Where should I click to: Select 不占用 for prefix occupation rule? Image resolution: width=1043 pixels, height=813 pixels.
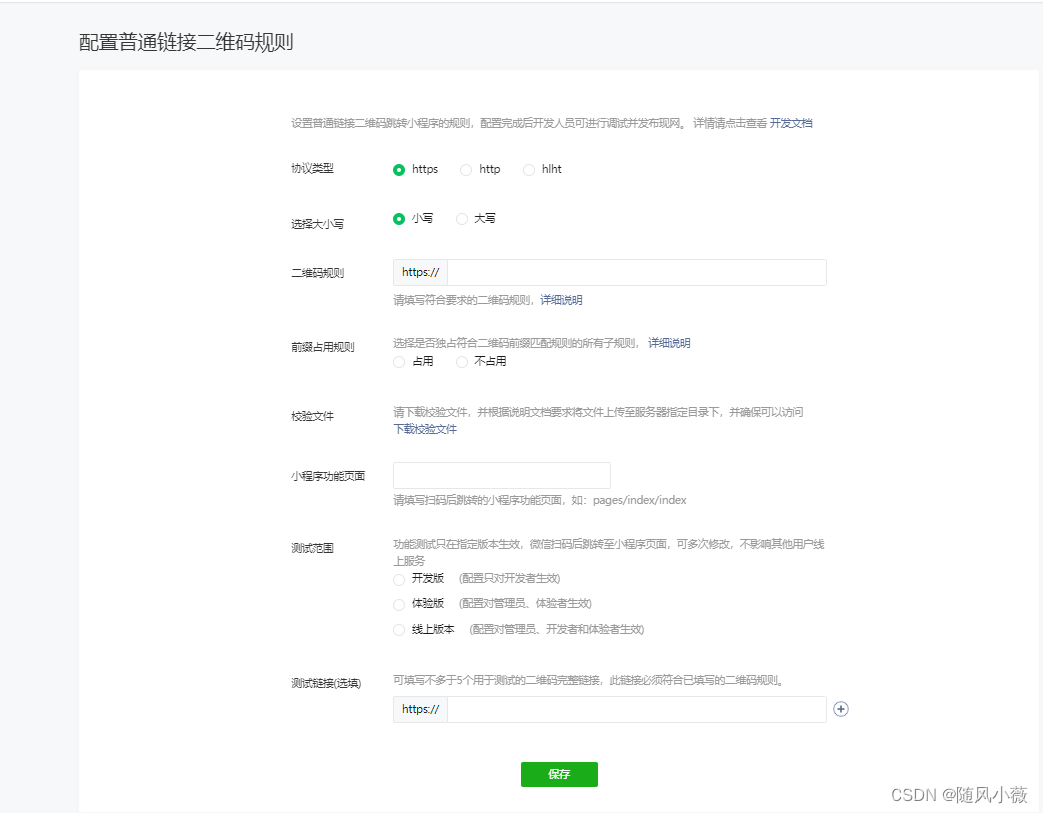click(x=460, y=362)
